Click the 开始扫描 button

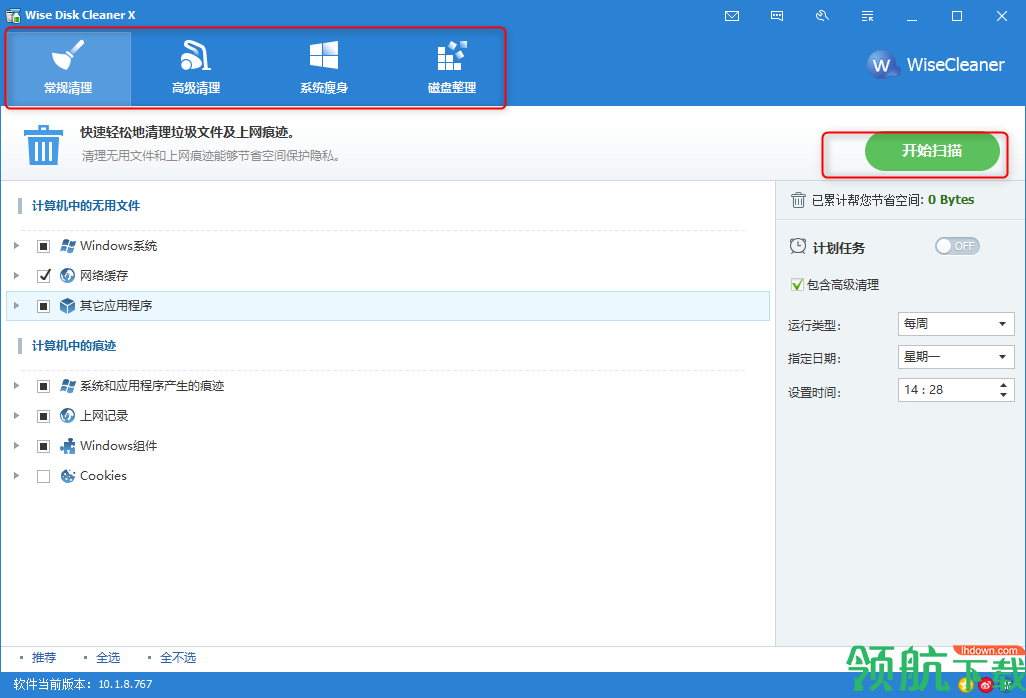932,151
